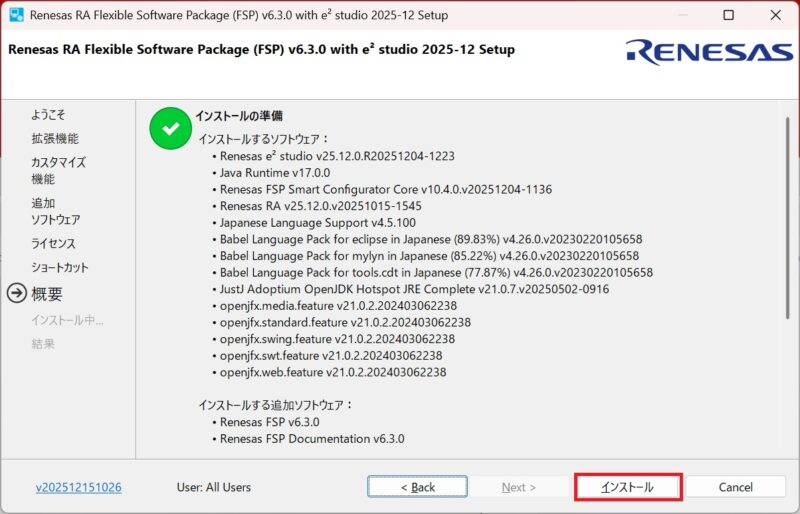
Task: Click the インストールするソフトウェア label
Action: pos(264,139)
